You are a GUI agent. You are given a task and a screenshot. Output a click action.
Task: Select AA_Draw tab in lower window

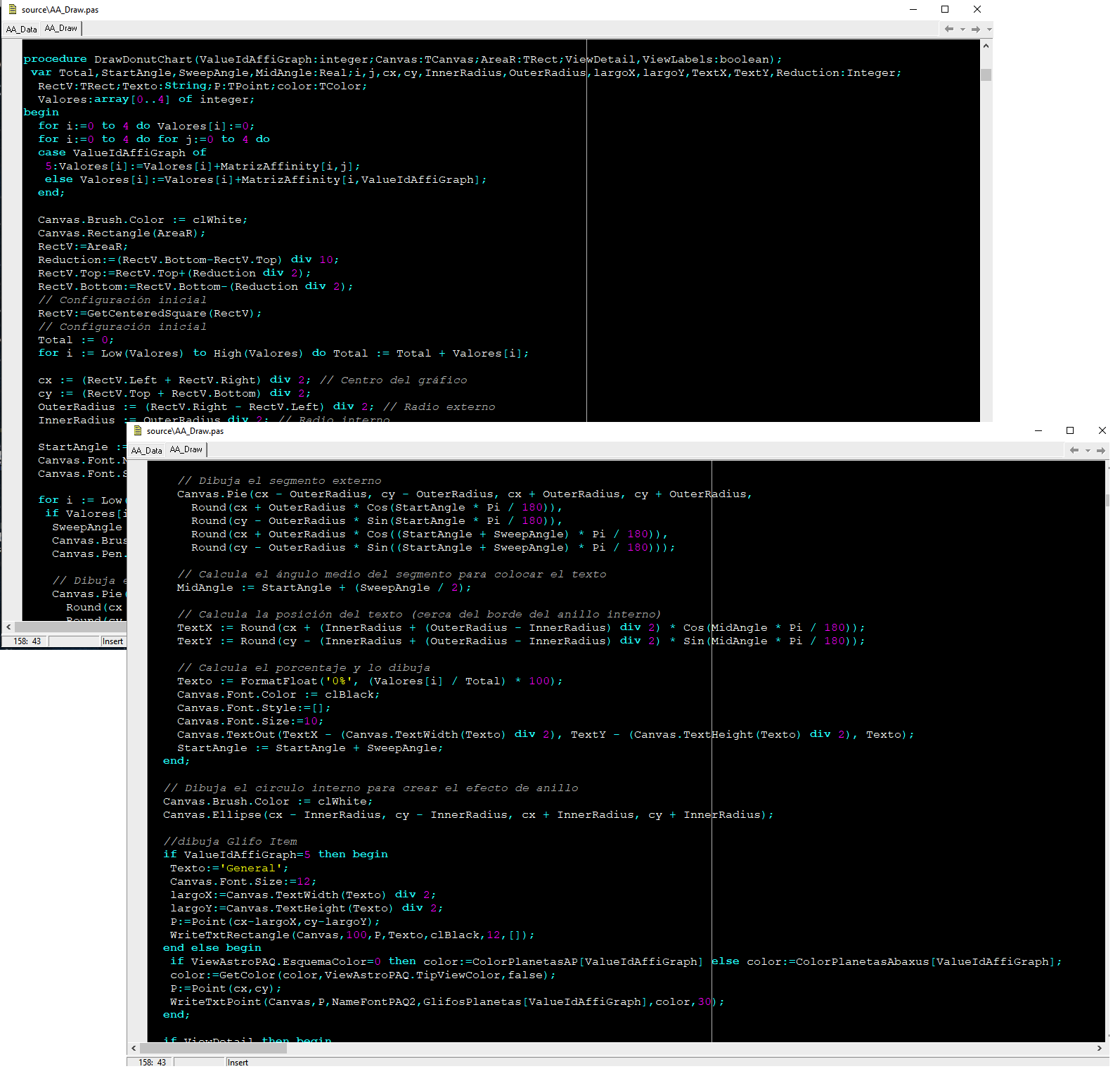click(x=186, y=450)
